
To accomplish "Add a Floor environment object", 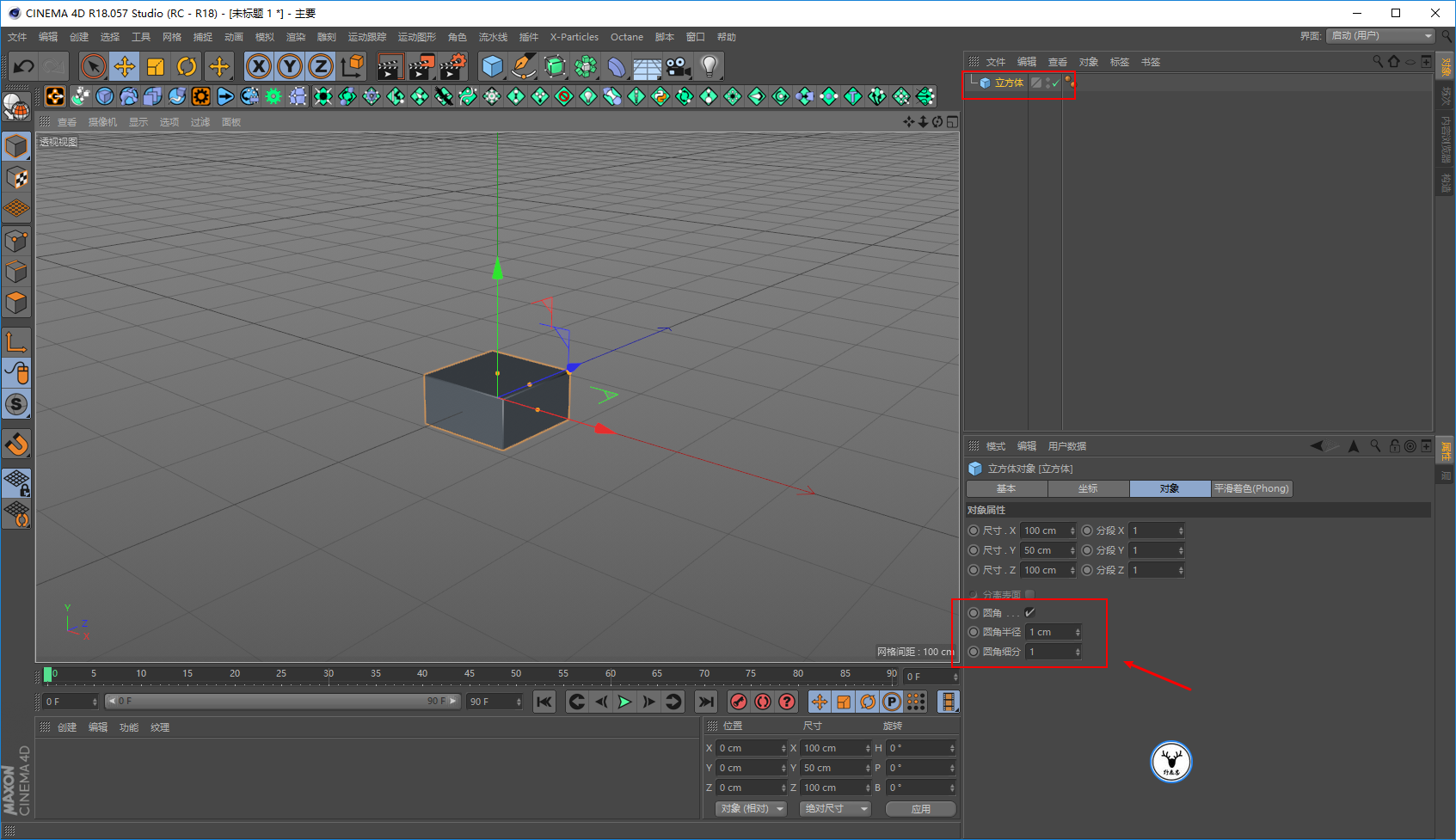I will (647, 66).
